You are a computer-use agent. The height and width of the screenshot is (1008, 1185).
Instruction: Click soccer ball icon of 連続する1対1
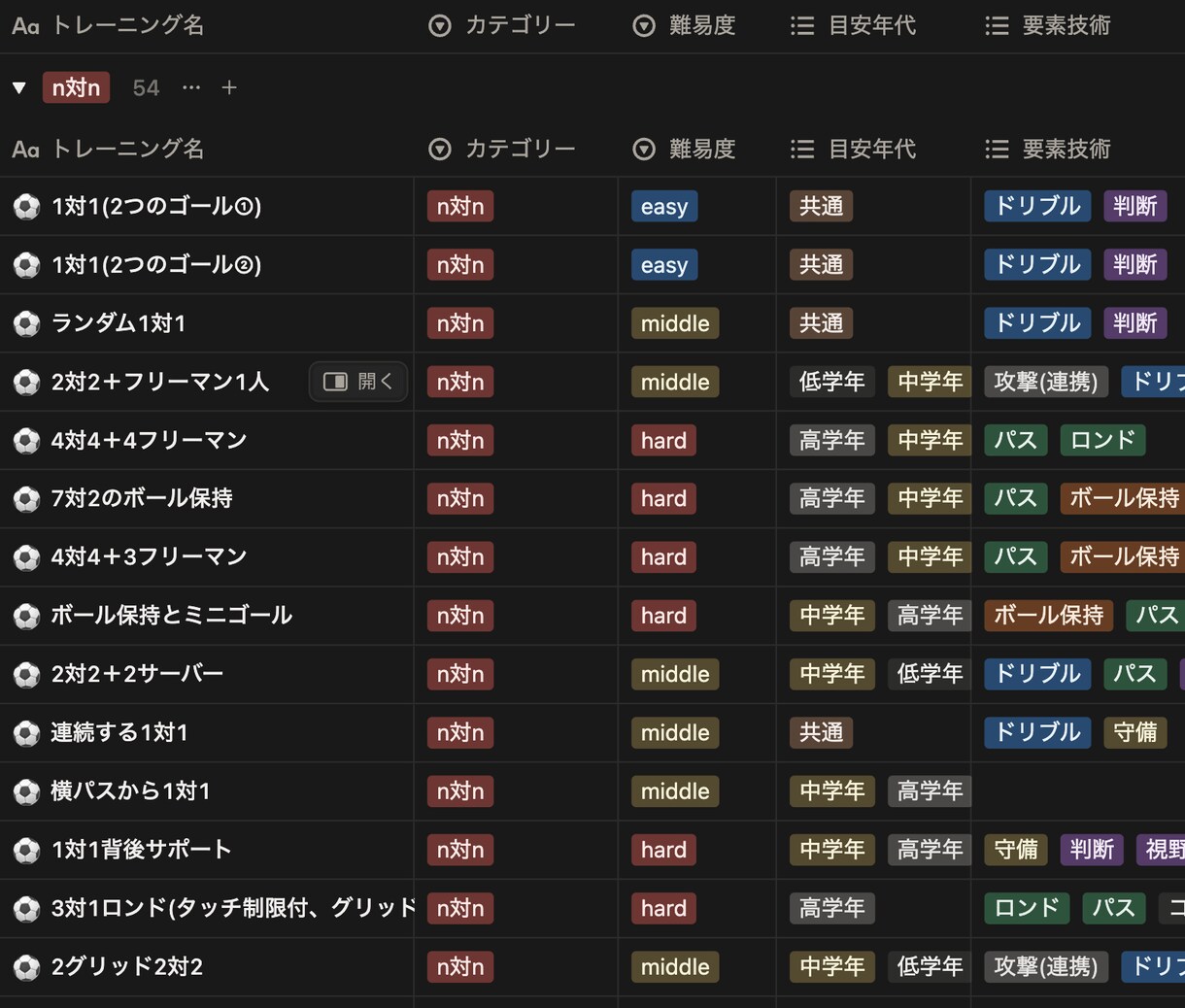pos(26,733)
